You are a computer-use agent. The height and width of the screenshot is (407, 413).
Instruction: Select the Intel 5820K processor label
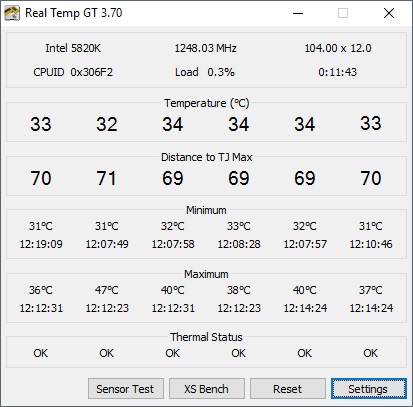point(73,48)
